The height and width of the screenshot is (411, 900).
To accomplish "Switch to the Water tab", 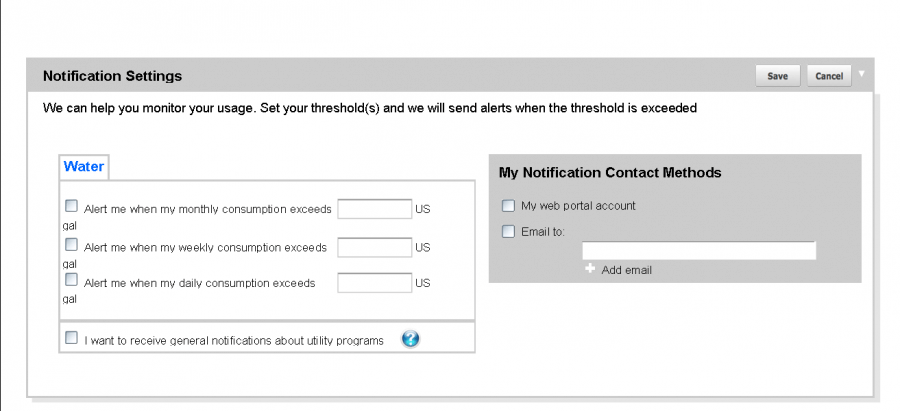I will click(84, 166).
